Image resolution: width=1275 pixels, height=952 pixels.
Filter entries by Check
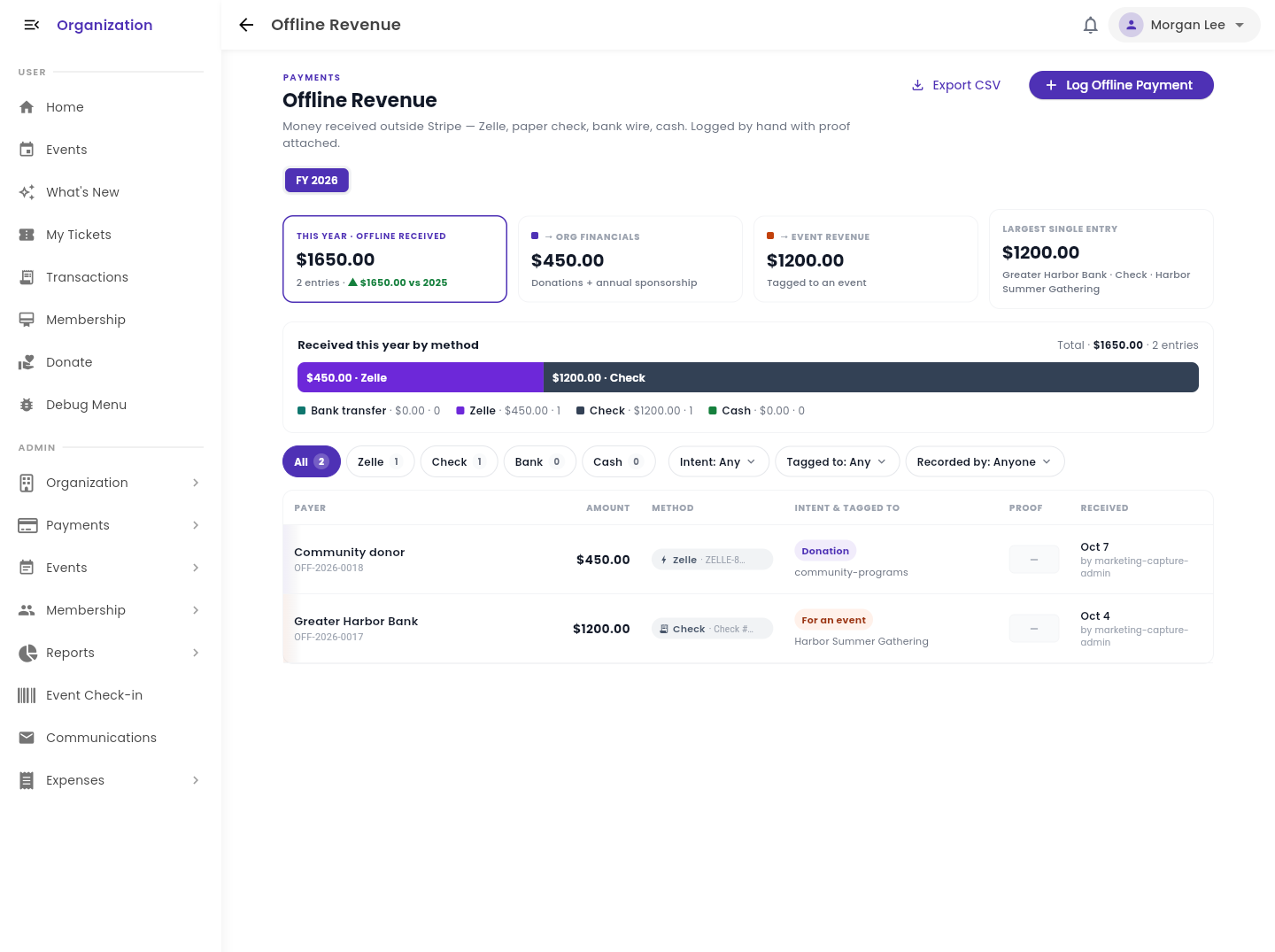coord(459,461)
